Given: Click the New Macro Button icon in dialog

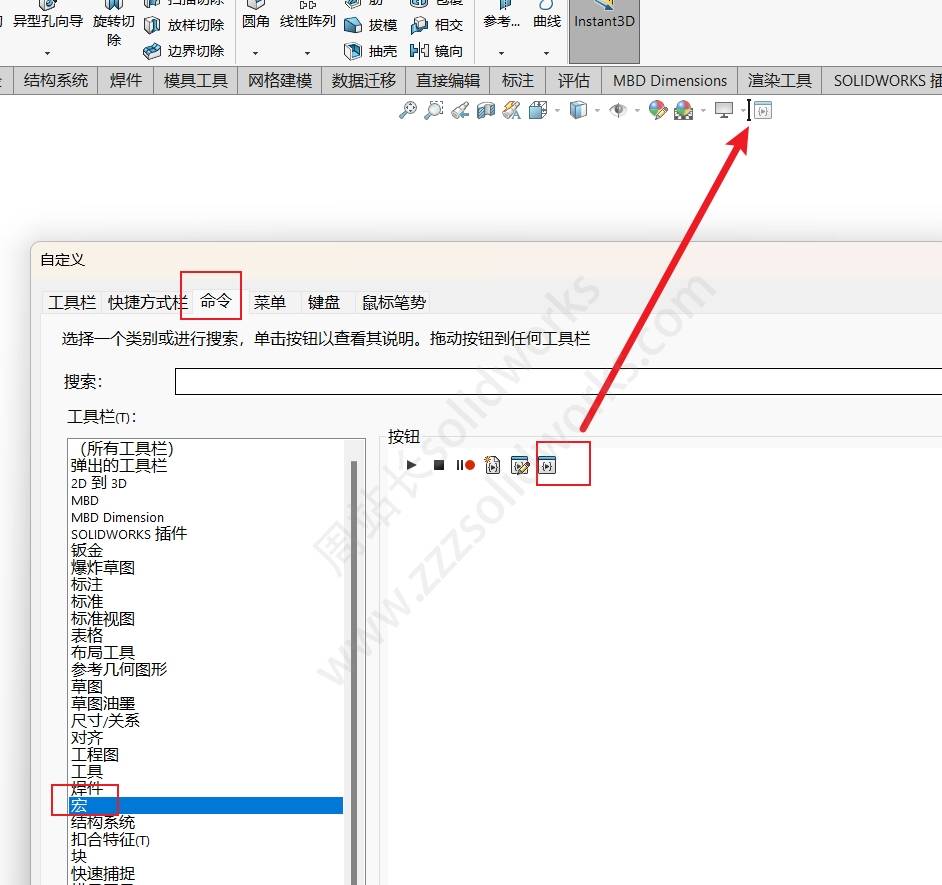Looking at the screenshot, I should coord(547,465).
